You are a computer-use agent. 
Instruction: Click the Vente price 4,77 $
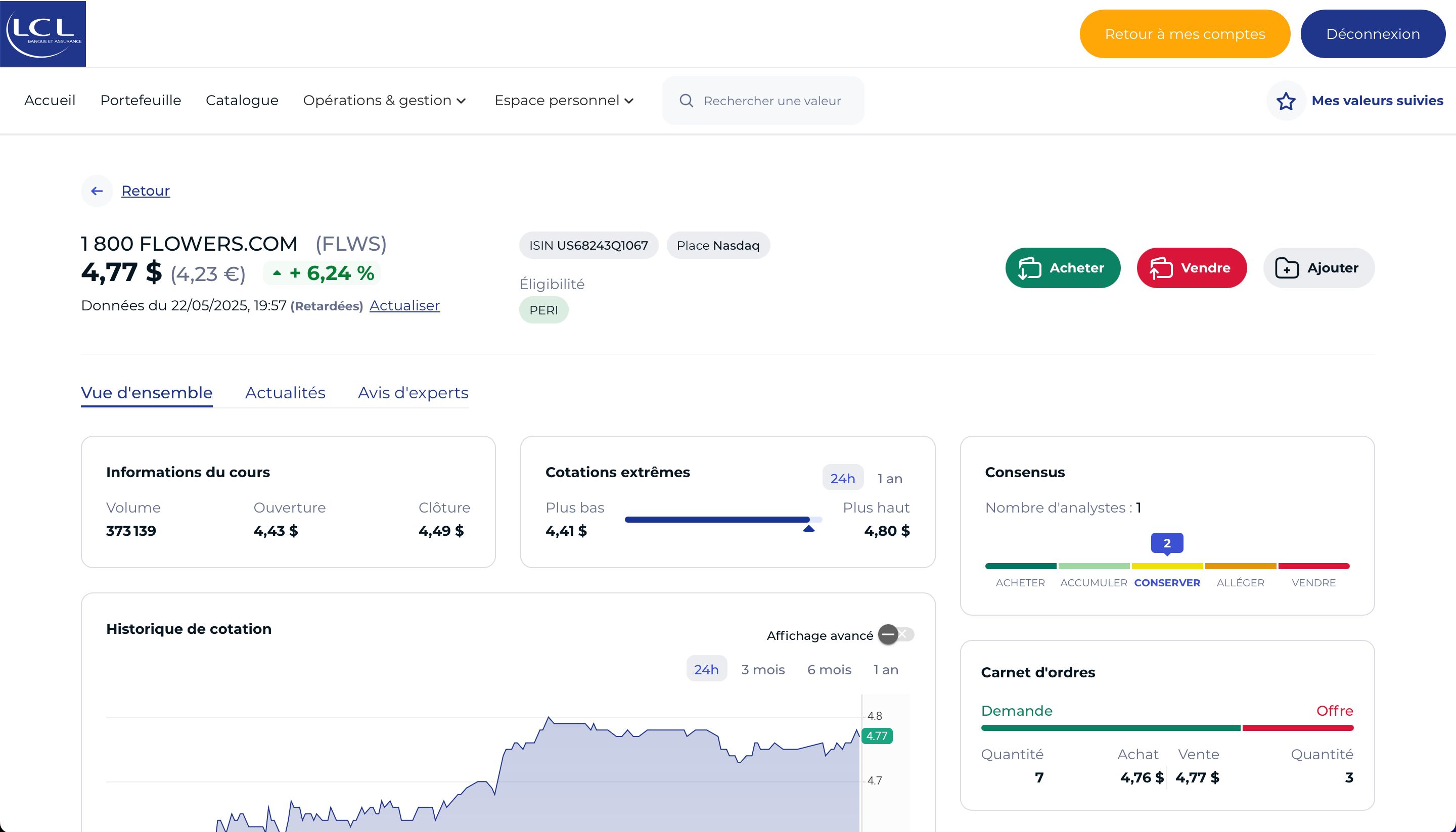[x=1197, y=778]
